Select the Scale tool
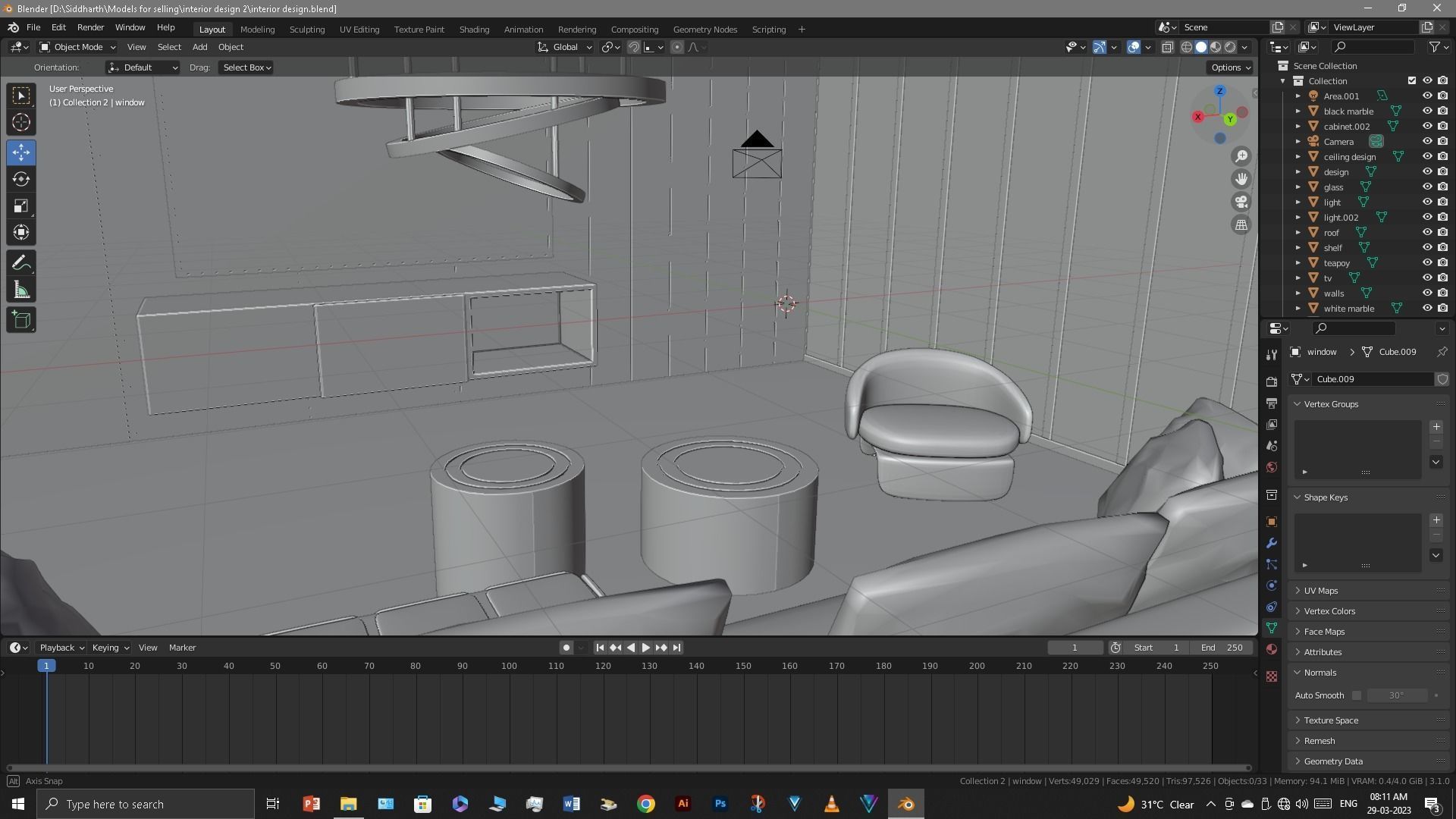Screen dimensions: 1456x819 20,206
